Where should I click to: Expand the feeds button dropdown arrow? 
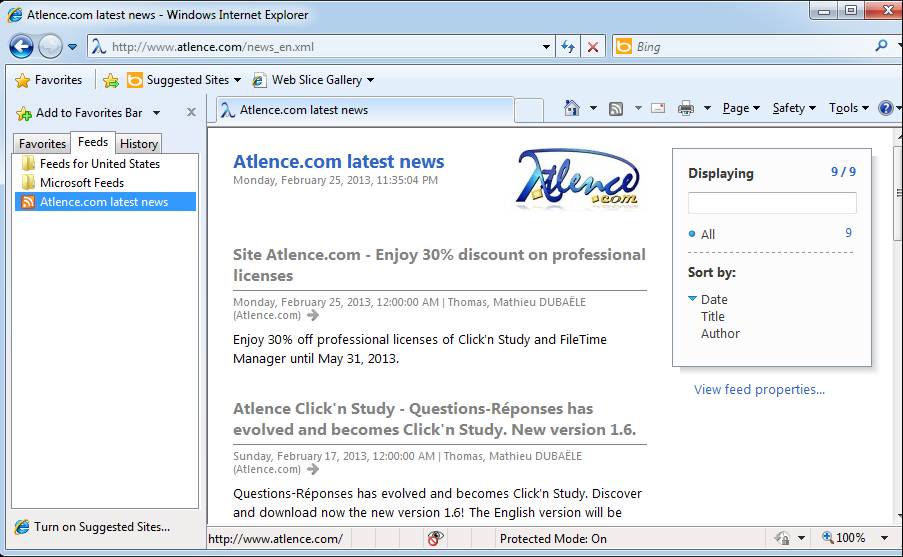638,108
